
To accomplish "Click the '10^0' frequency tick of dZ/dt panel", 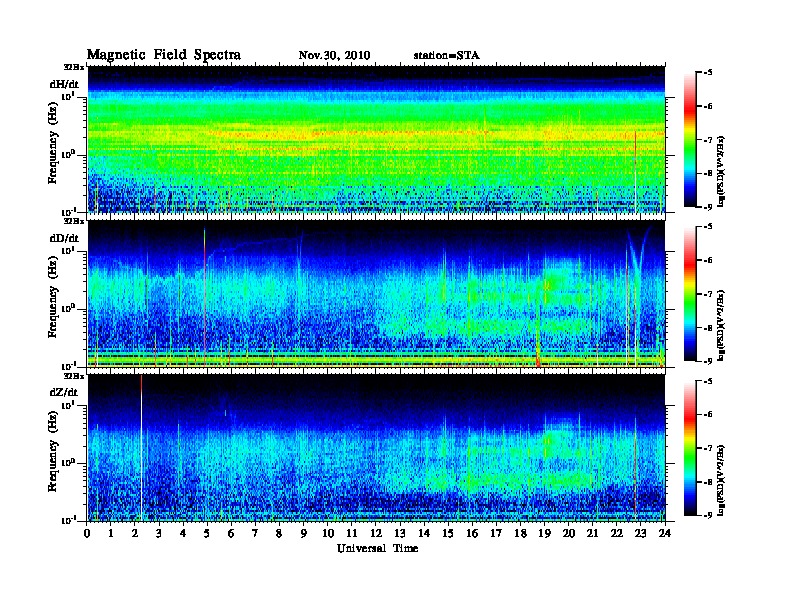I will 67,463.
